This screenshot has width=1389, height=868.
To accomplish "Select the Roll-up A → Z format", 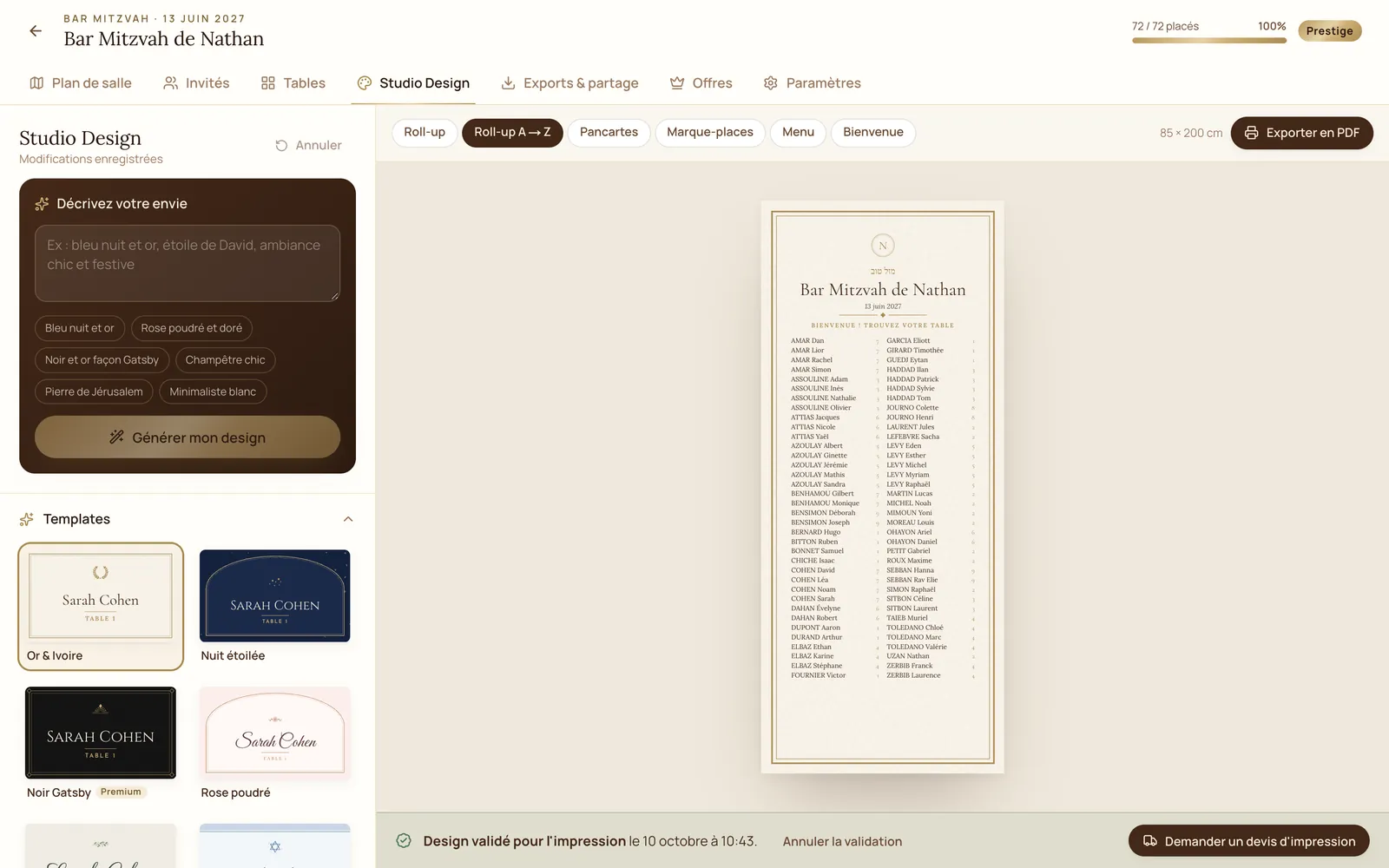I will [512, 133].
